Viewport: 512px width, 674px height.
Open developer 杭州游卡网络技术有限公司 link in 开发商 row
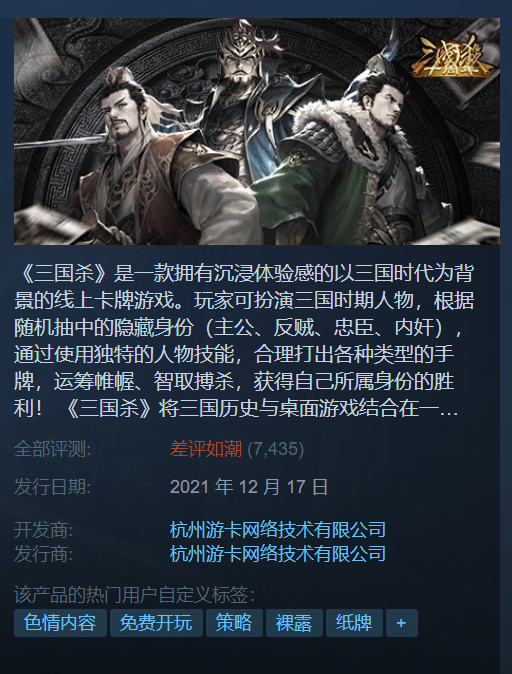click(278, 530)
